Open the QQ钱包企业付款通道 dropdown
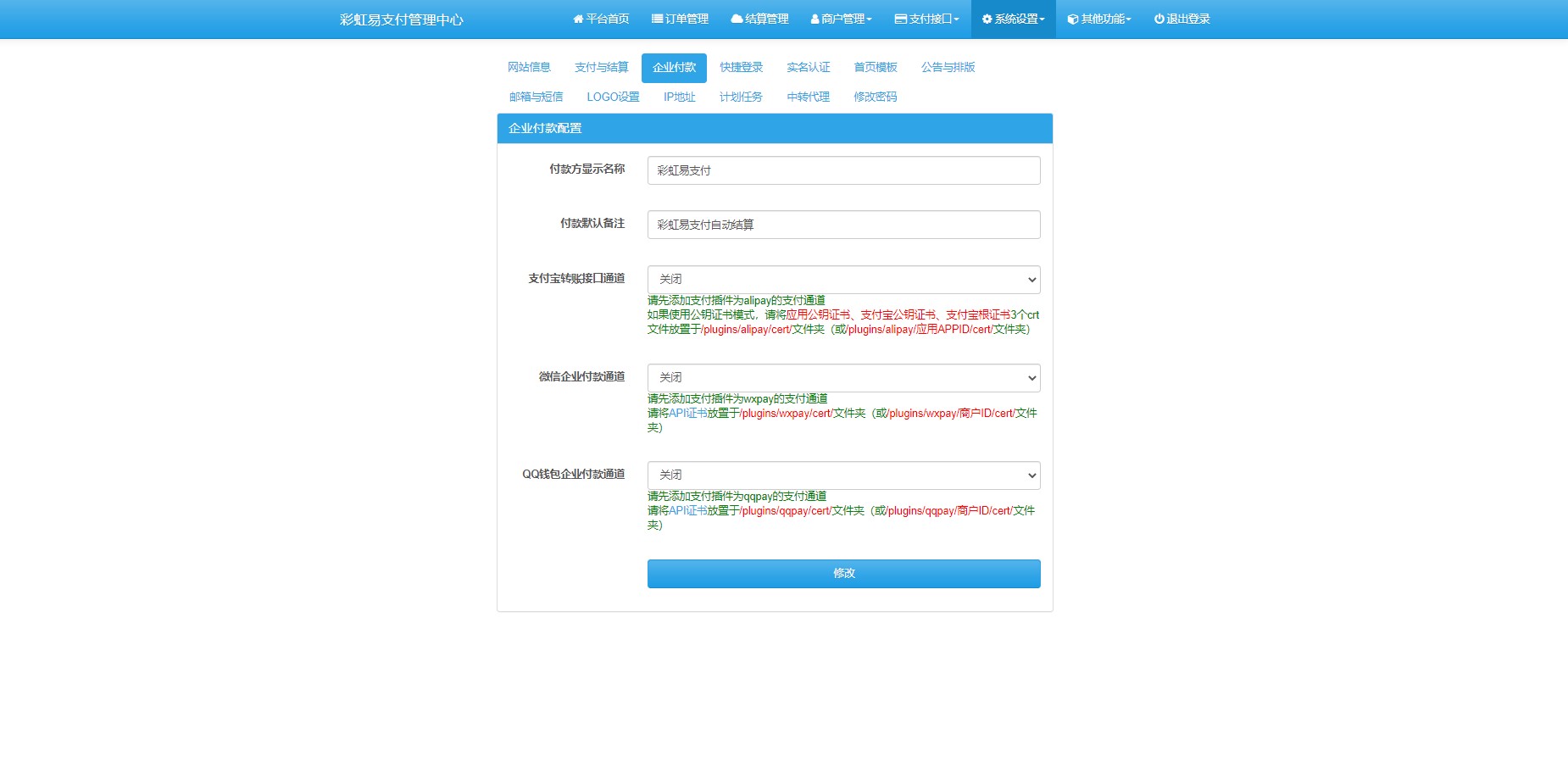The width and height of the screenshot is (1568, 773). click(843, 475)
